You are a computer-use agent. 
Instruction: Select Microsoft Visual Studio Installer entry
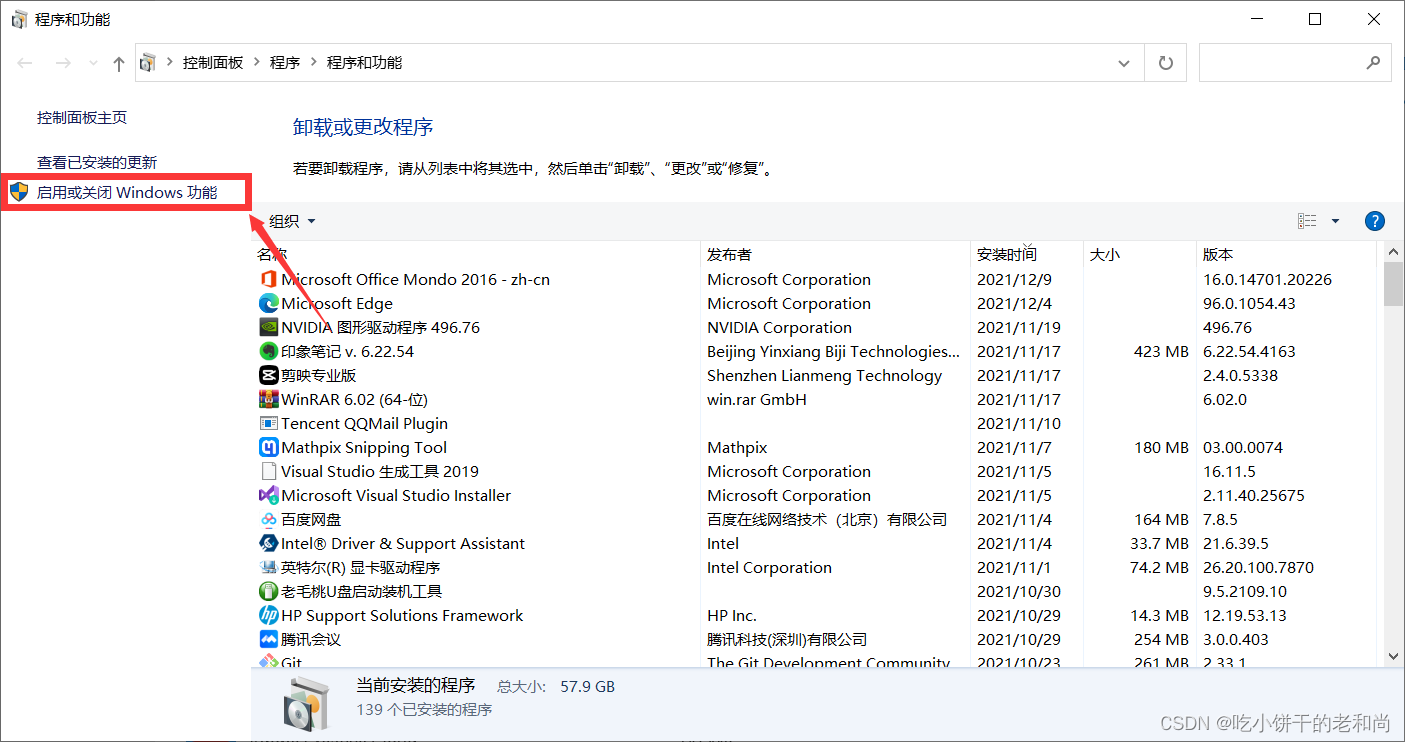pyautogui.click(x=396, y=495)
